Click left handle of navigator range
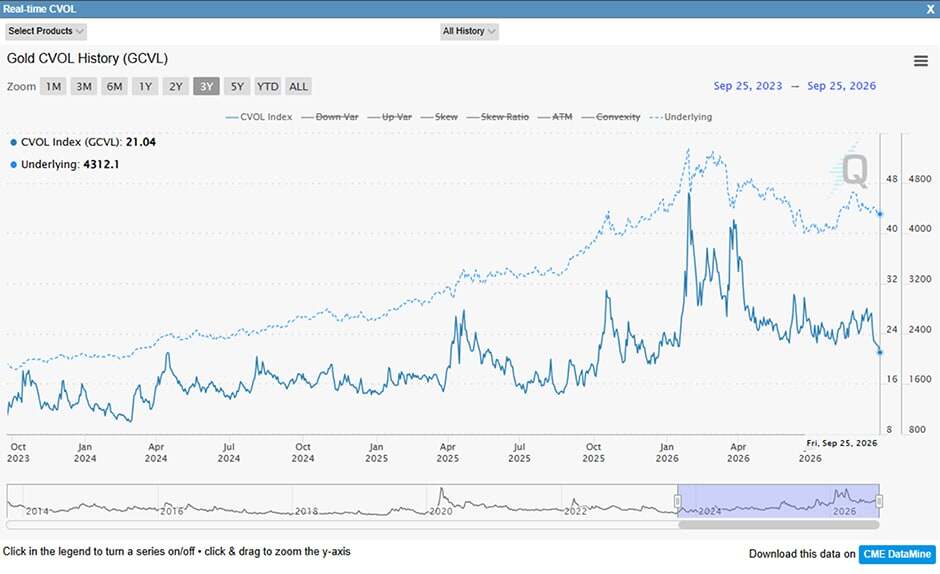Screen dimensions: 940x574 (677, 501)
